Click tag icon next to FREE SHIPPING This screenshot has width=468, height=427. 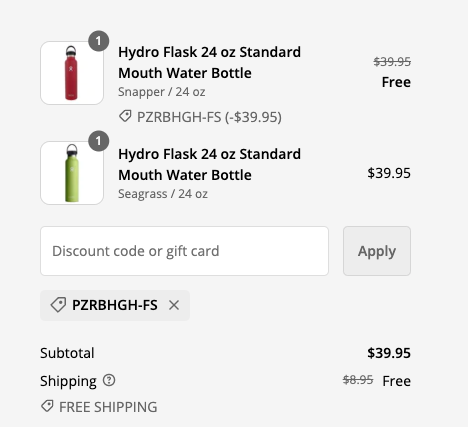click(47, 406)
